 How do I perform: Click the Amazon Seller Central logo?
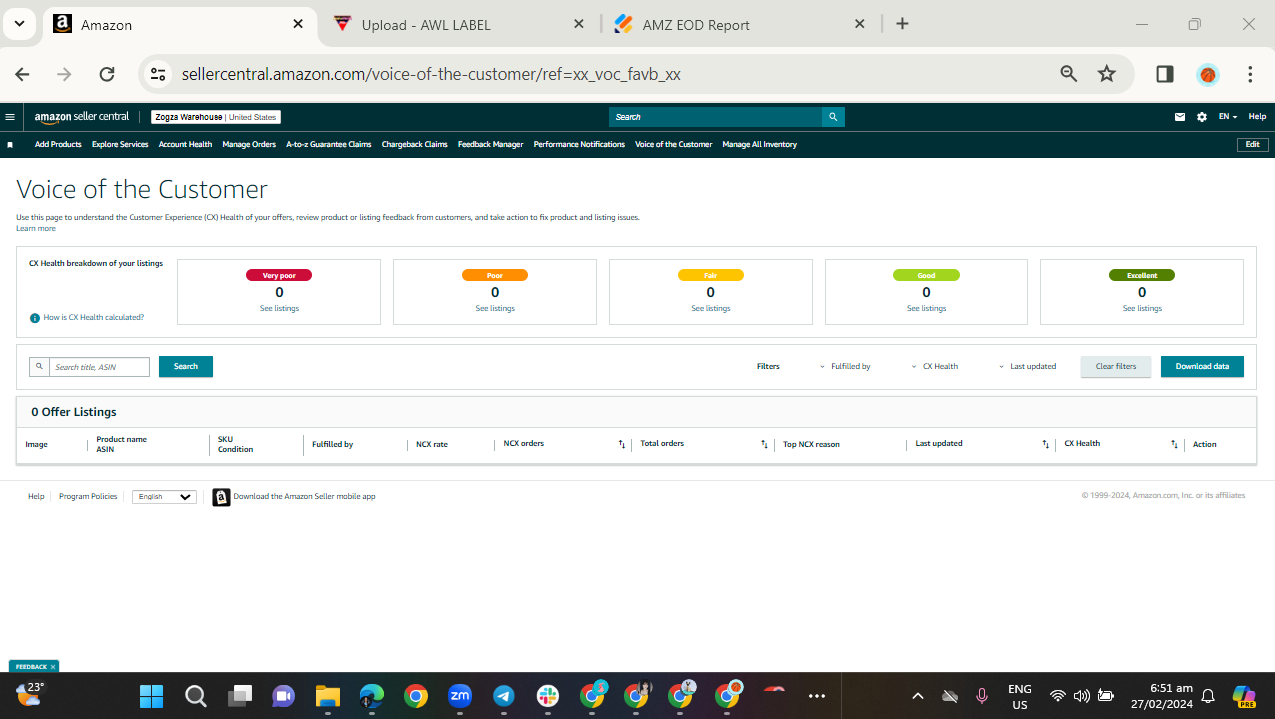click(x=82, y=117)
